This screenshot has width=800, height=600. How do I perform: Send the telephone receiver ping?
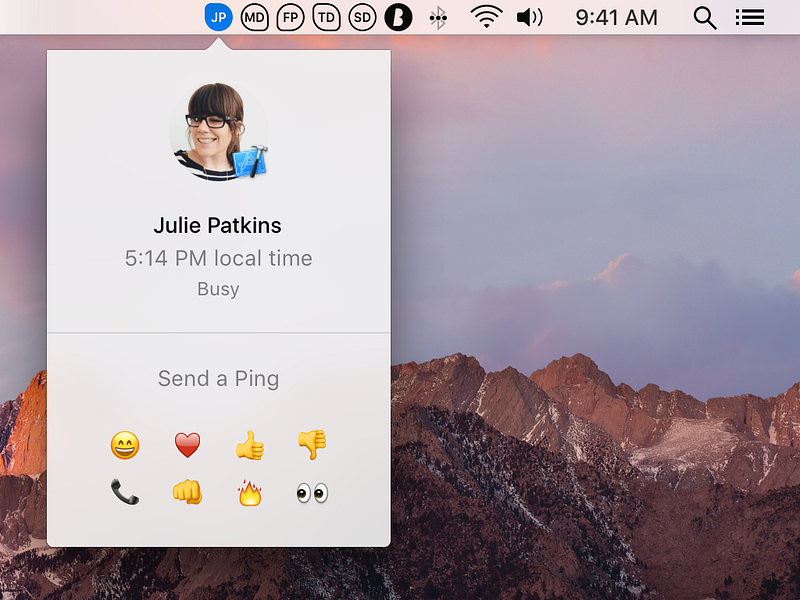tap(125, 492)
